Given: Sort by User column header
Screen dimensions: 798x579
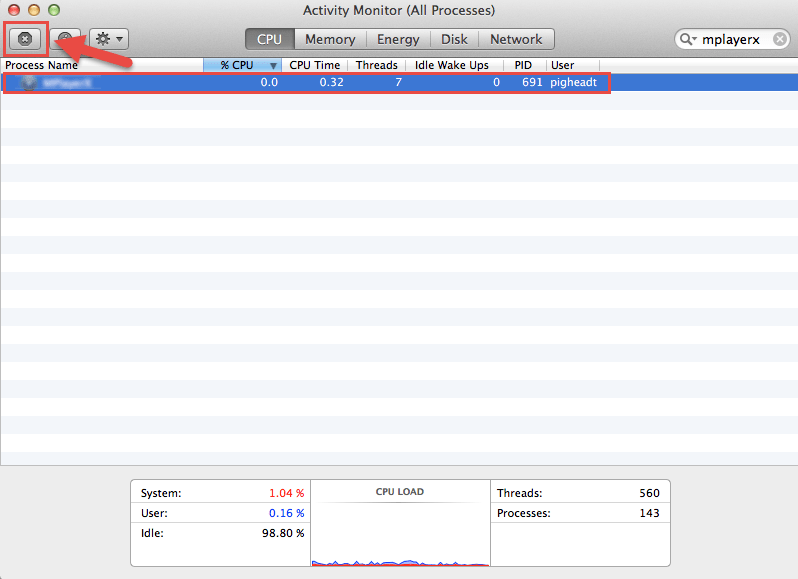Looking at the screenshot, I should tap(563, 65).
